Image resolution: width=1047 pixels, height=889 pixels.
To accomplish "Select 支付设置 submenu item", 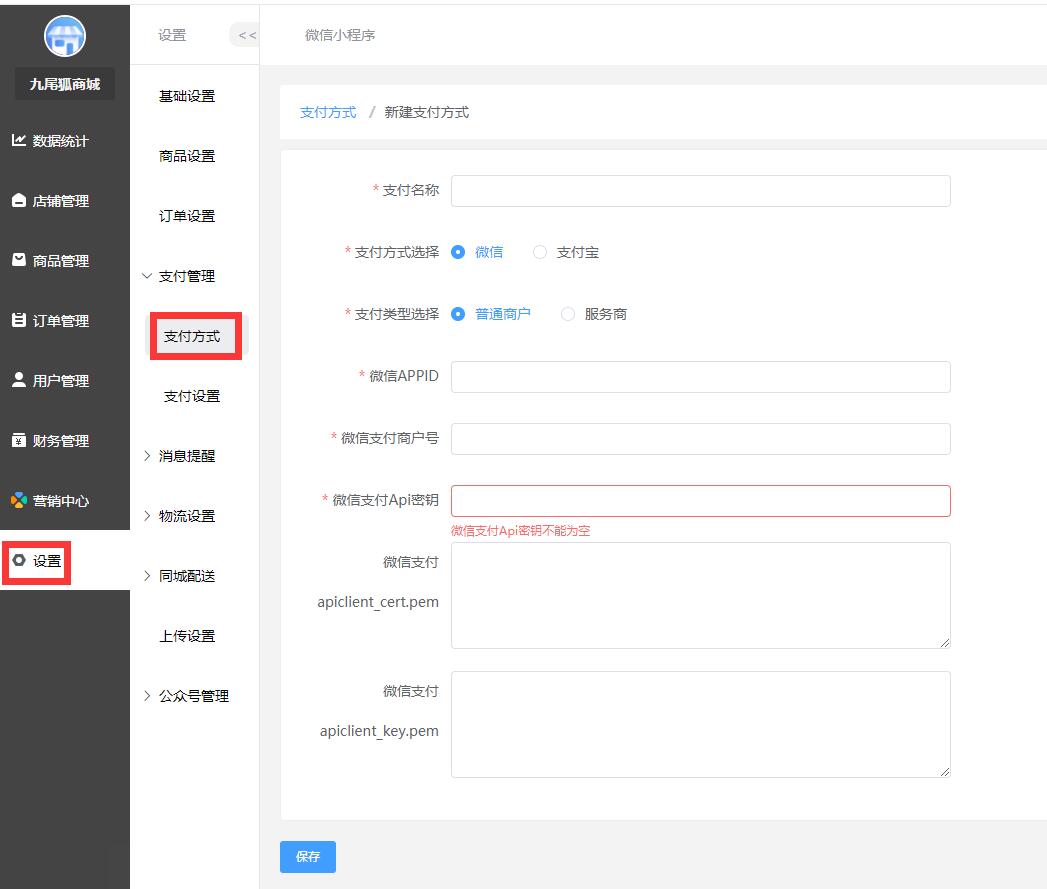I will click(192, 396).
